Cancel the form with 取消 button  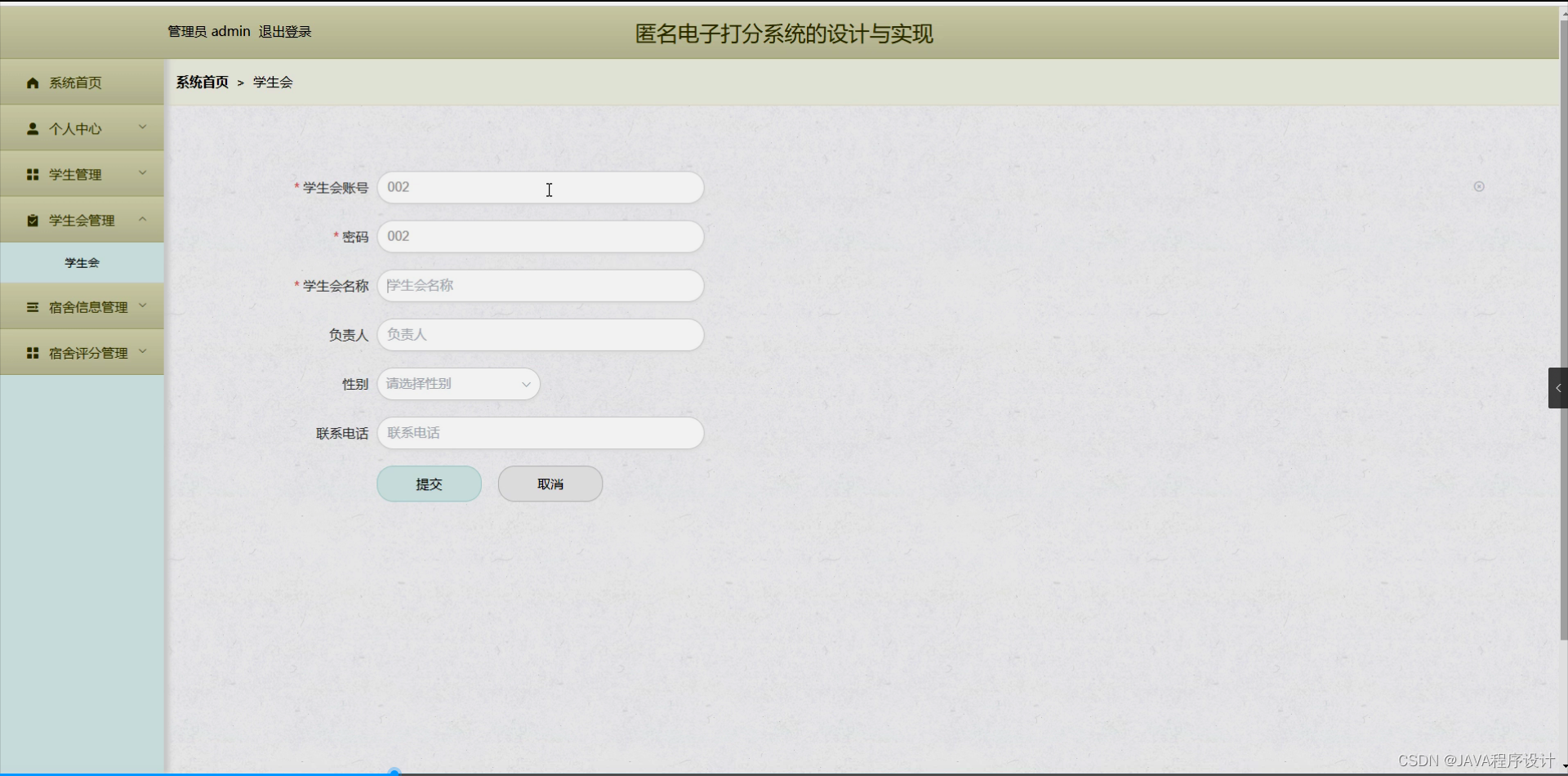(550, 484)
